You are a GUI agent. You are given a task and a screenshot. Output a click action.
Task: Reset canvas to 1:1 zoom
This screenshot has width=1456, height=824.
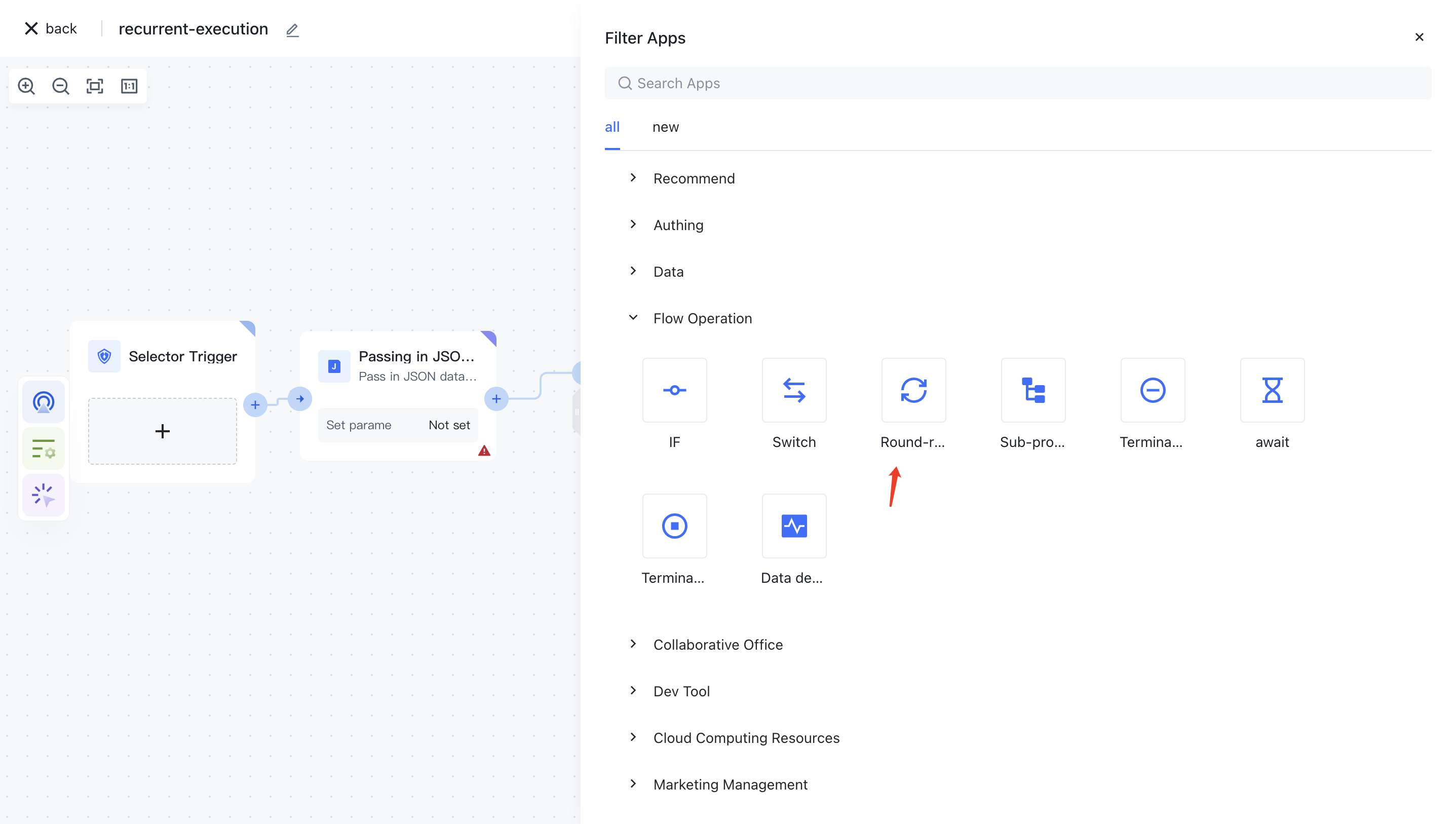[x=129, y=86]
